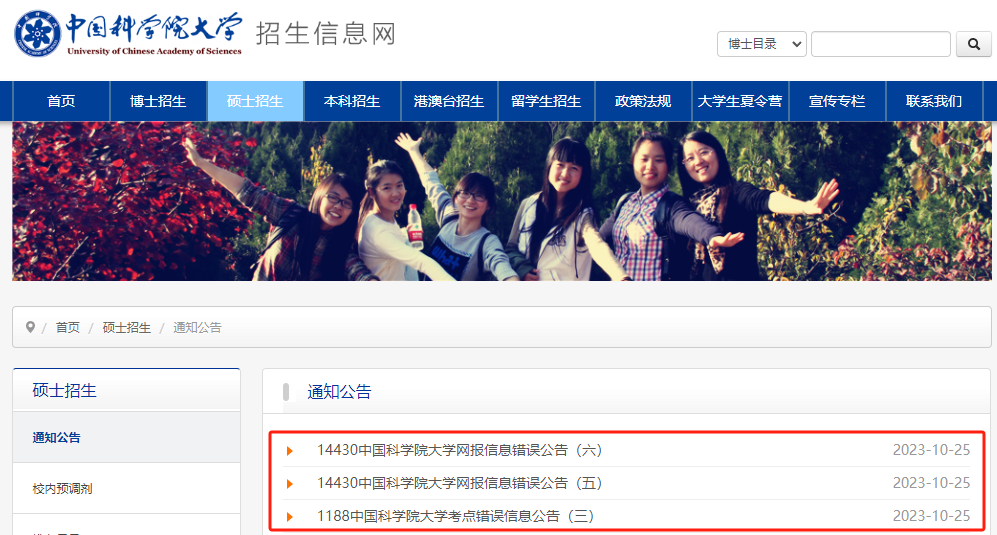This screenshot has height=535, width=997.
Task: Click date 2023-10-25 of 公告（五） row
Action: pyautogui.click(x=932, y=483)
